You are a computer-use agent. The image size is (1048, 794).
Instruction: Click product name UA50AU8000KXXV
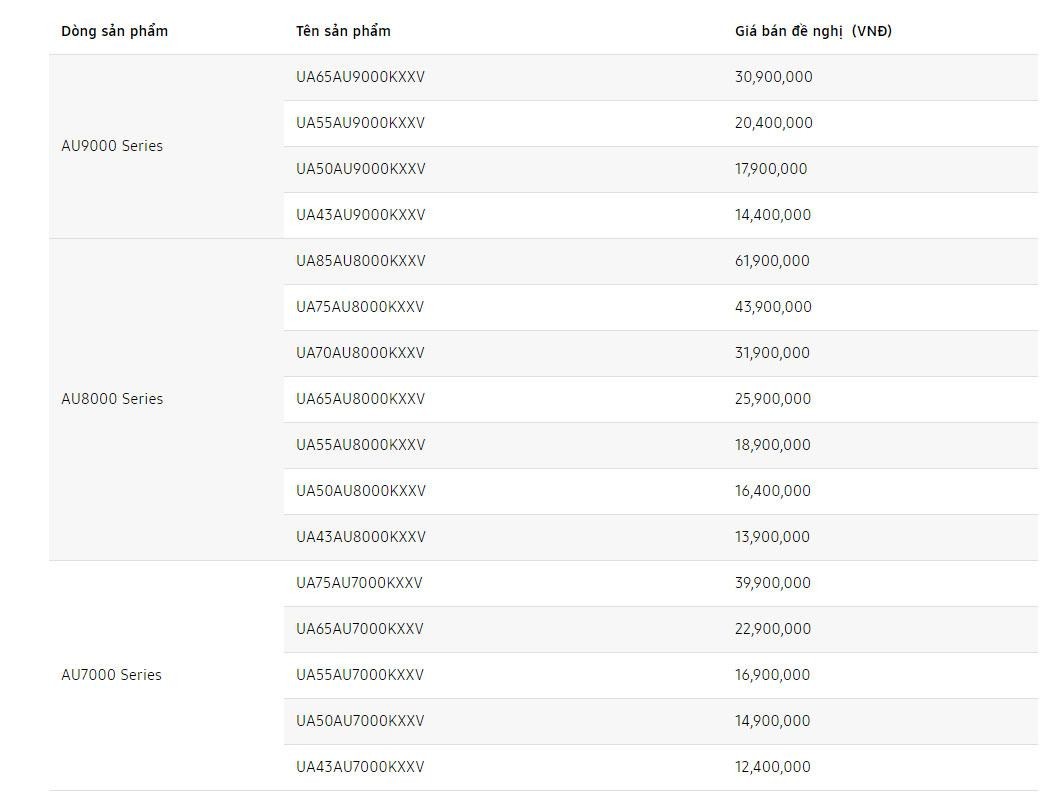360,491
